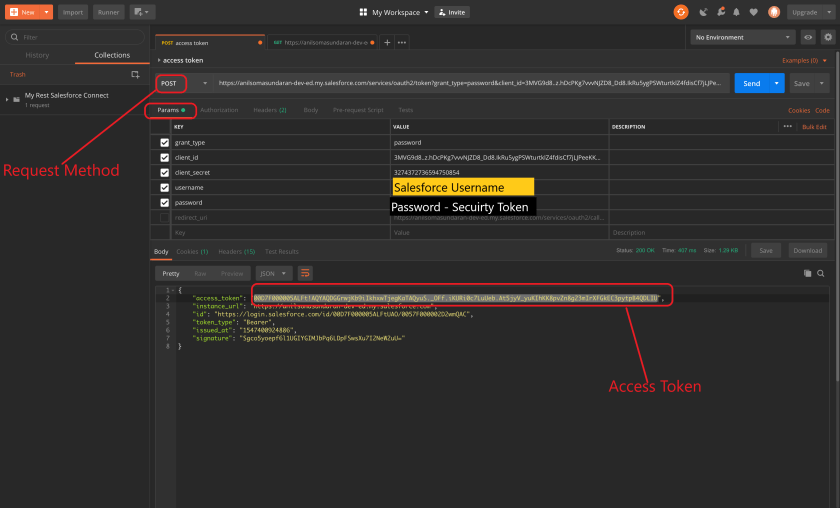Click the Invite button
840x508 pixels.
click(452, 12)
